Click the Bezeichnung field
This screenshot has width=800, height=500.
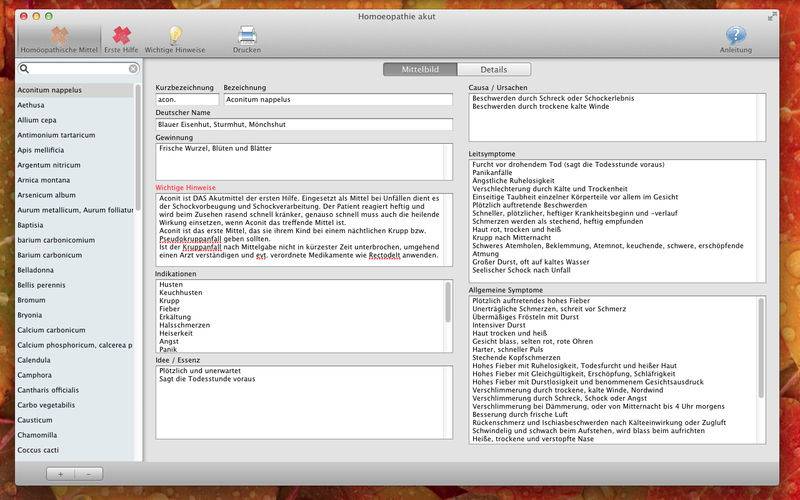[338, 99]
